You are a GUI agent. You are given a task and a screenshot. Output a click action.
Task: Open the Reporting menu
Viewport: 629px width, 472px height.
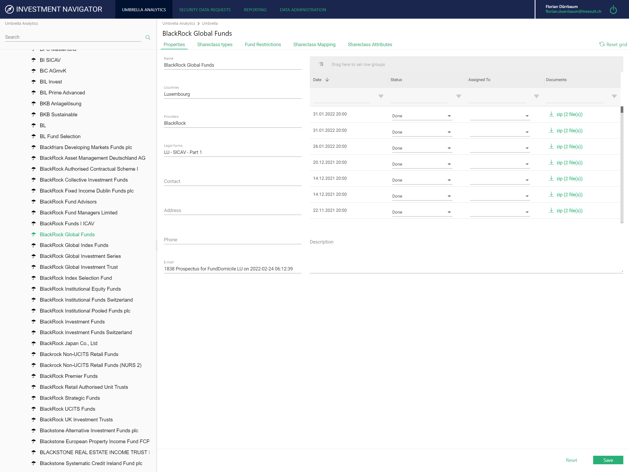point(255,10)
